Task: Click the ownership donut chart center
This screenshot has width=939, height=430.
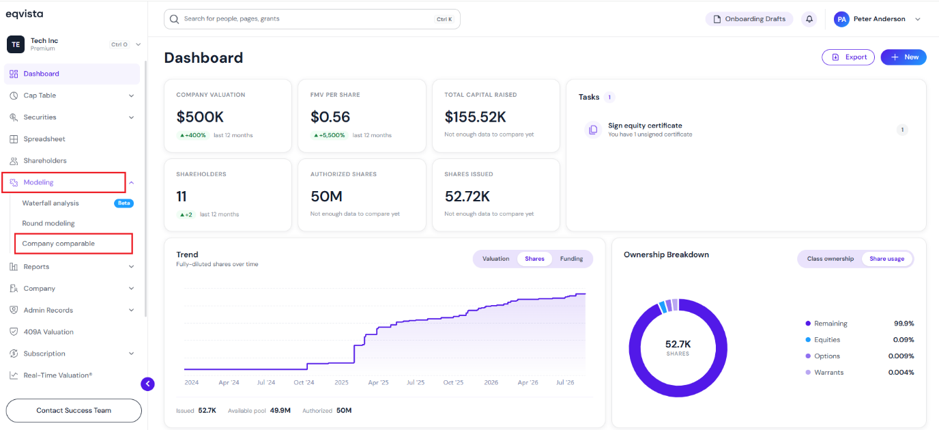Action: (x=678, y=347)
